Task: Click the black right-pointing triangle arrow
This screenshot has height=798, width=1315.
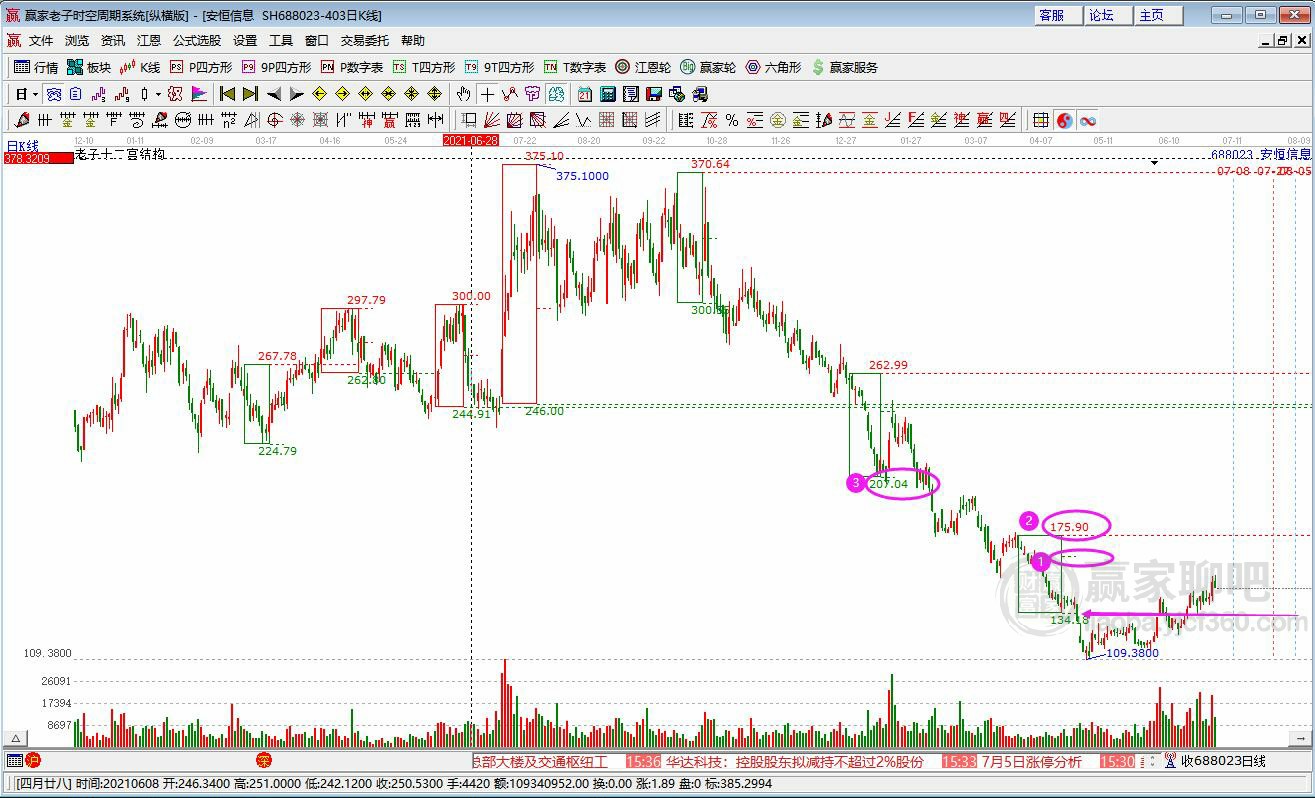Action: click(x=296, y=94)
